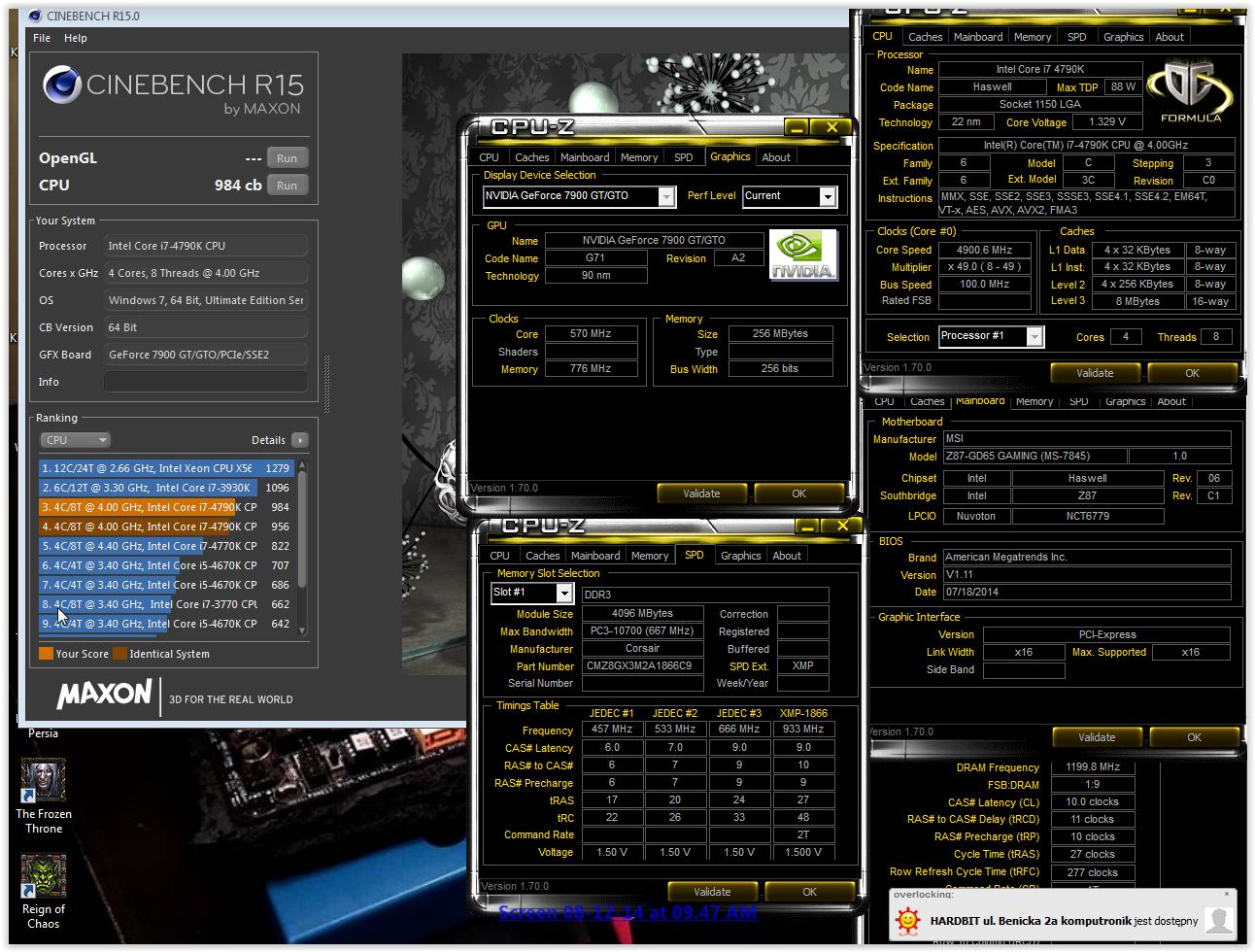Open the ranking CPU filter dropdown
The image size is (1255, 952).
(76, 440)
